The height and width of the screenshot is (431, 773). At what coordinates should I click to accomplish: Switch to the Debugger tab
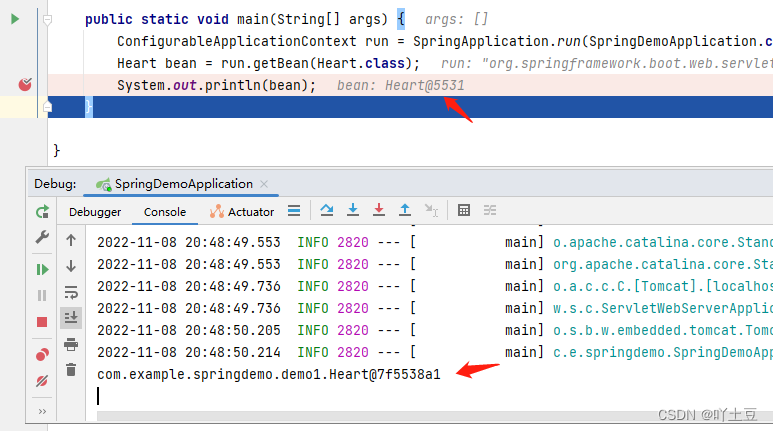coord(95,212)
